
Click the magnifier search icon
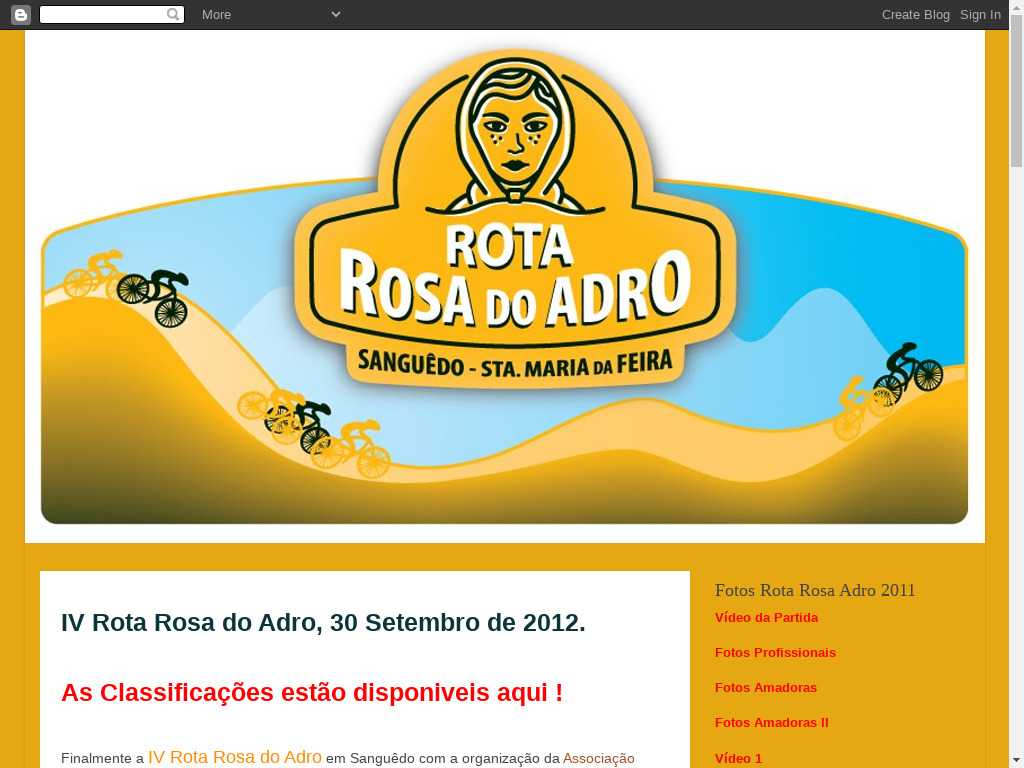click(x=174, y=14)
